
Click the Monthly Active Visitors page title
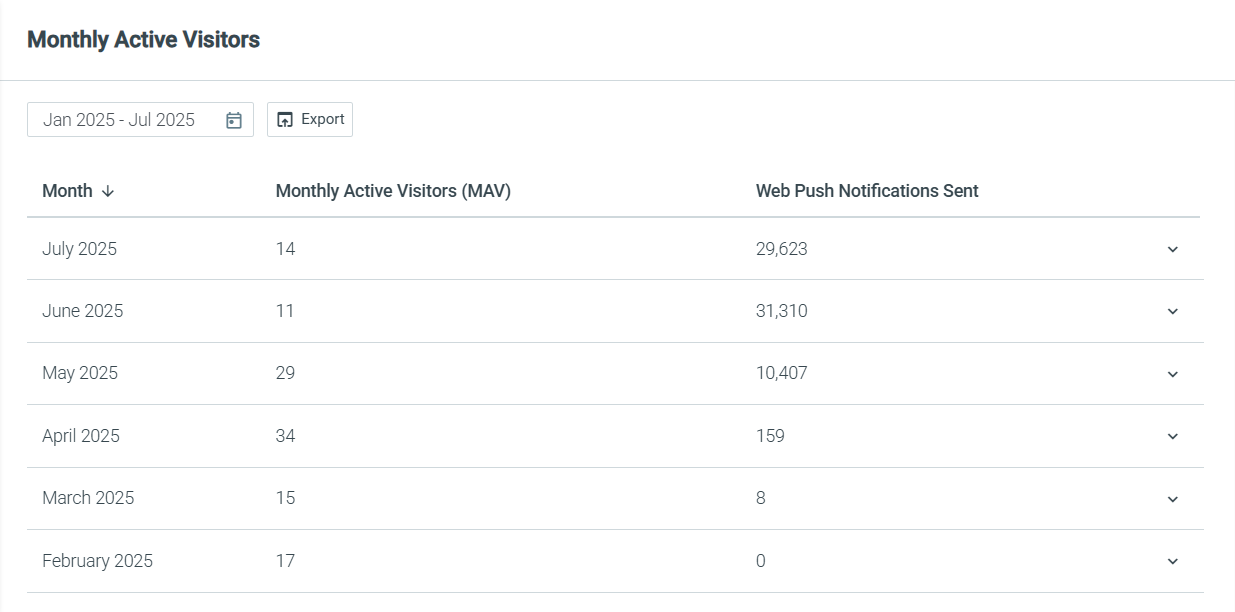(x=143, y=40)
